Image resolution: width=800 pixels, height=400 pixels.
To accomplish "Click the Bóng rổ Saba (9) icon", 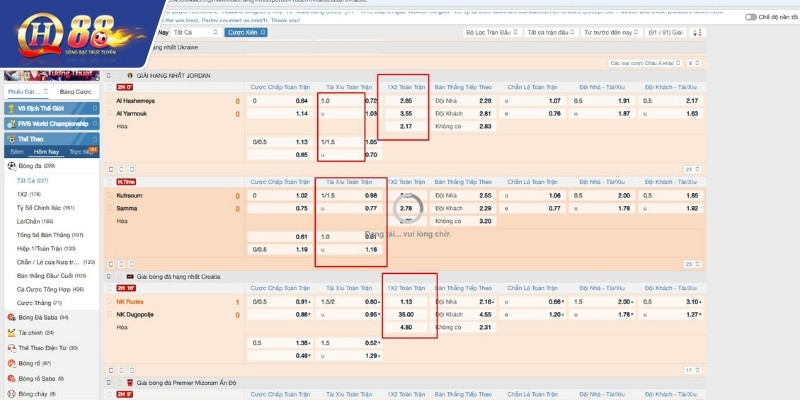I will pos(11,379).
